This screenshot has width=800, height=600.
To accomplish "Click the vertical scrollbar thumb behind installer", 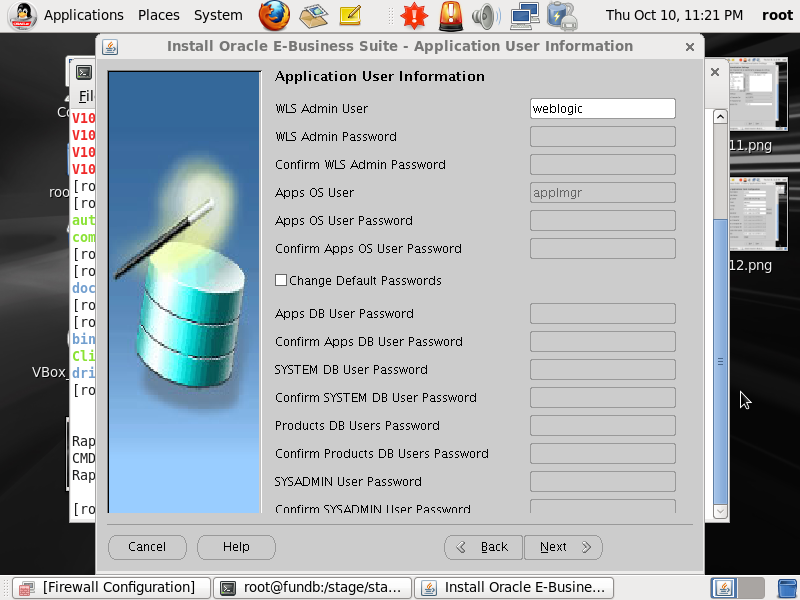I will [x=720, y=362].
